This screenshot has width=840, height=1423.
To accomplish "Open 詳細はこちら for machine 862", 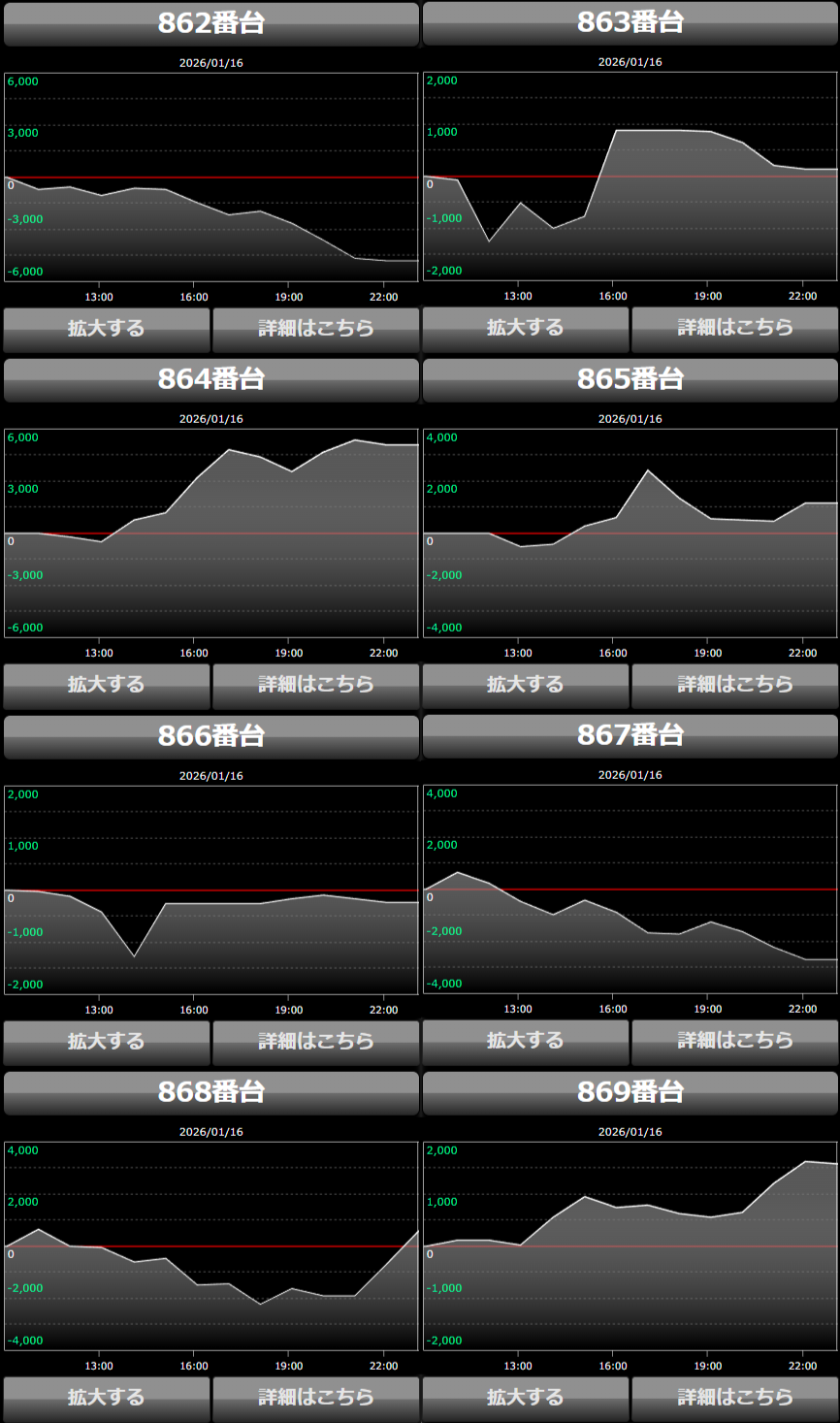I will tap(316, 329).
